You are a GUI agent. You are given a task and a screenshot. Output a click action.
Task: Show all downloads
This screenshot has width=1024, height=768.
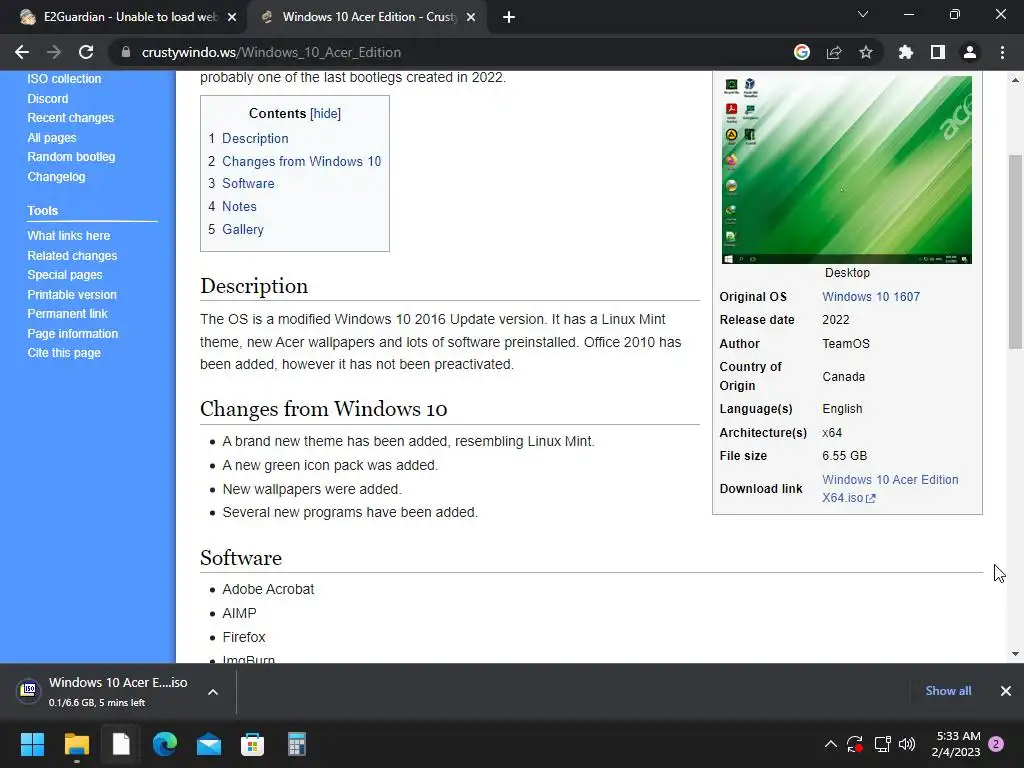(x=948, y=691)
